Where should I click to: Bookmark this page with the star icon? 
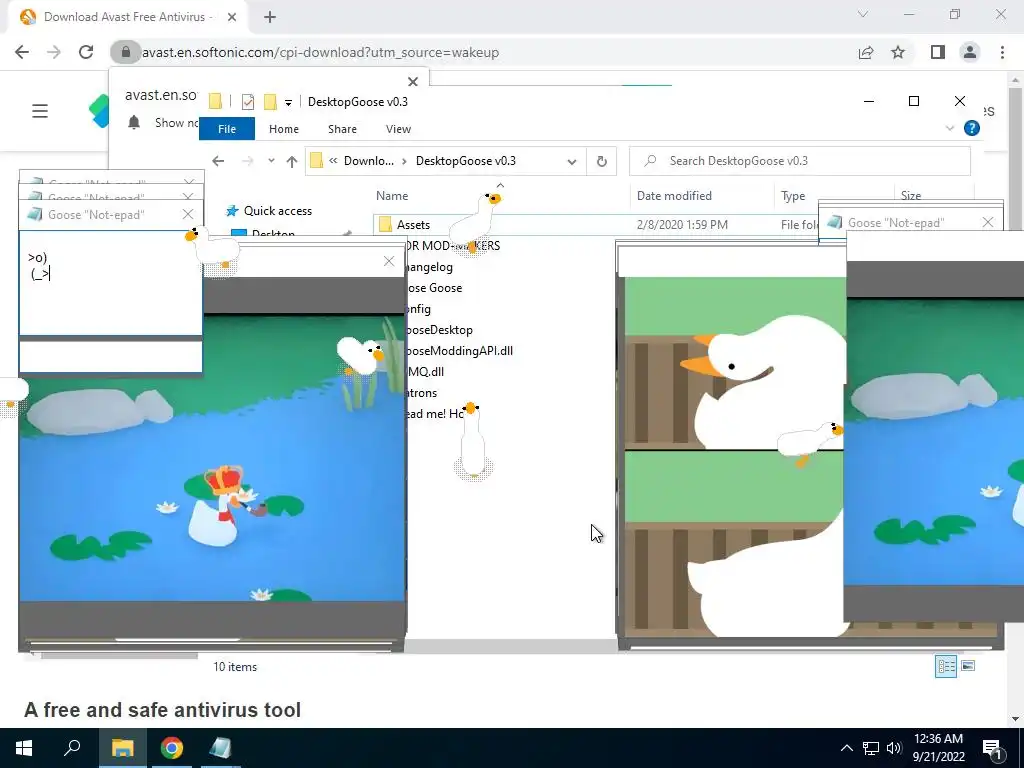pos(898,52)
